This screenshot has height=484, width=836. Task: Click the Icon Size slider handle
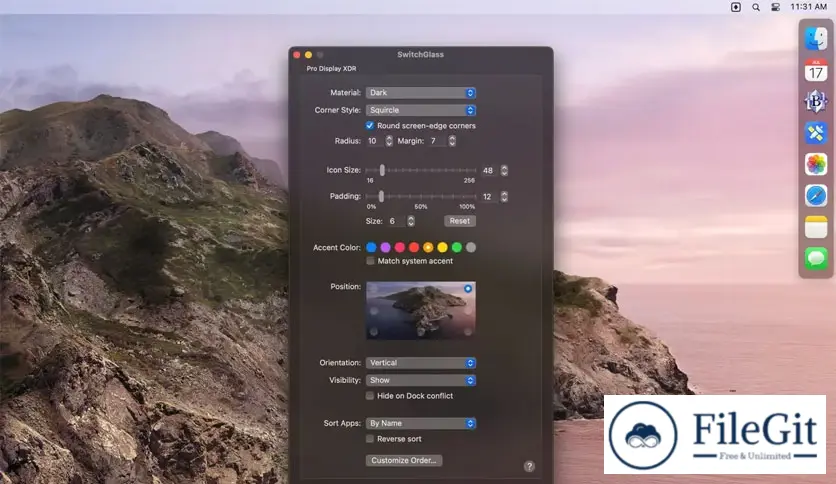(x=382, y=170)
